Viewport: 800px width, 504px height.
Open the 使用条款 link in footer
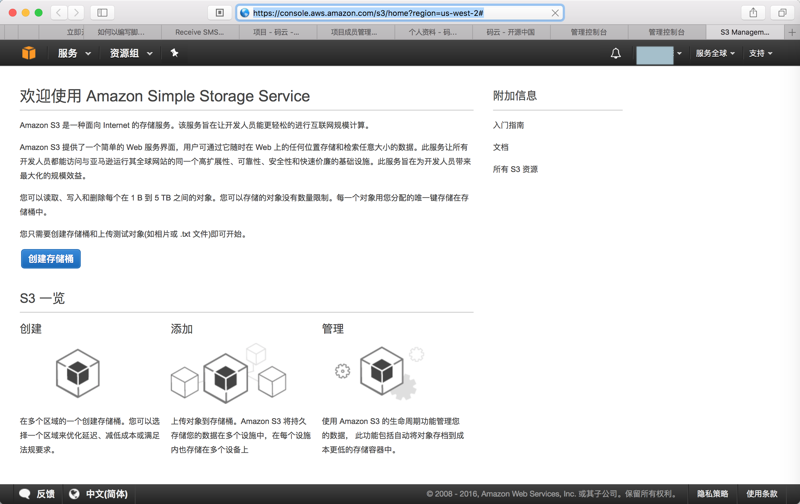(x=762, y=494)
